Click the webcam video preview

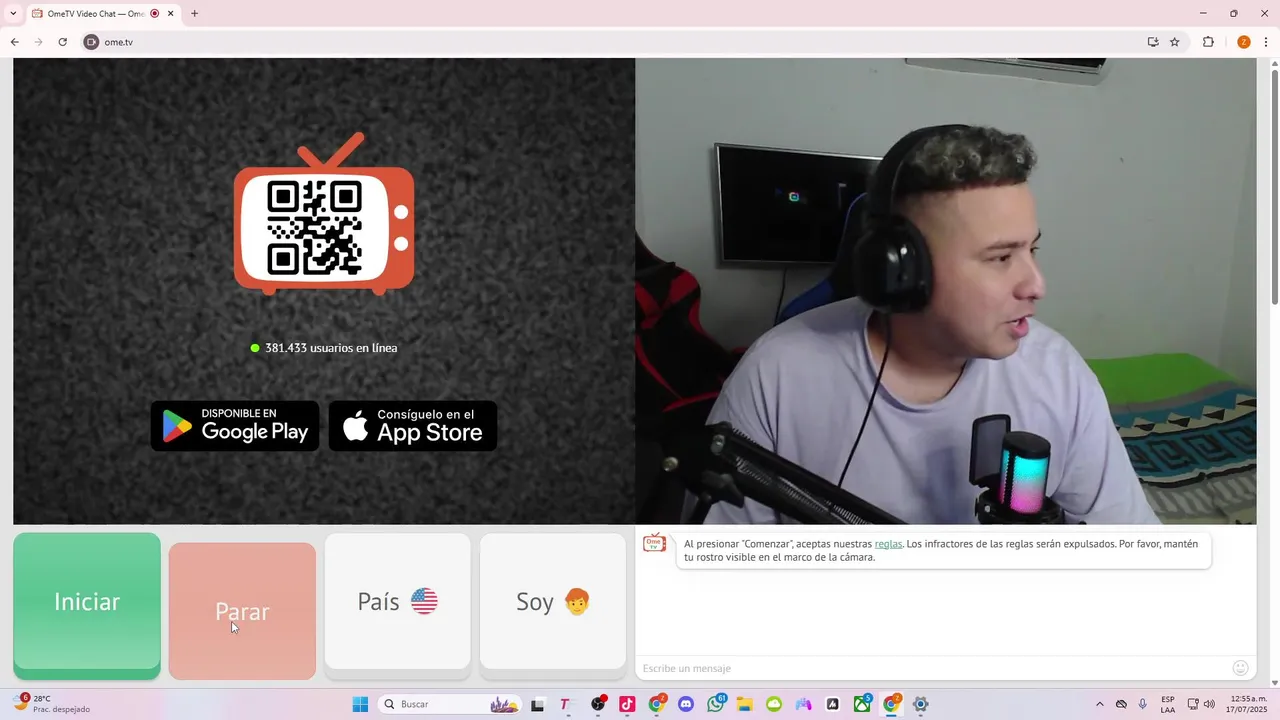coord(946,291)
